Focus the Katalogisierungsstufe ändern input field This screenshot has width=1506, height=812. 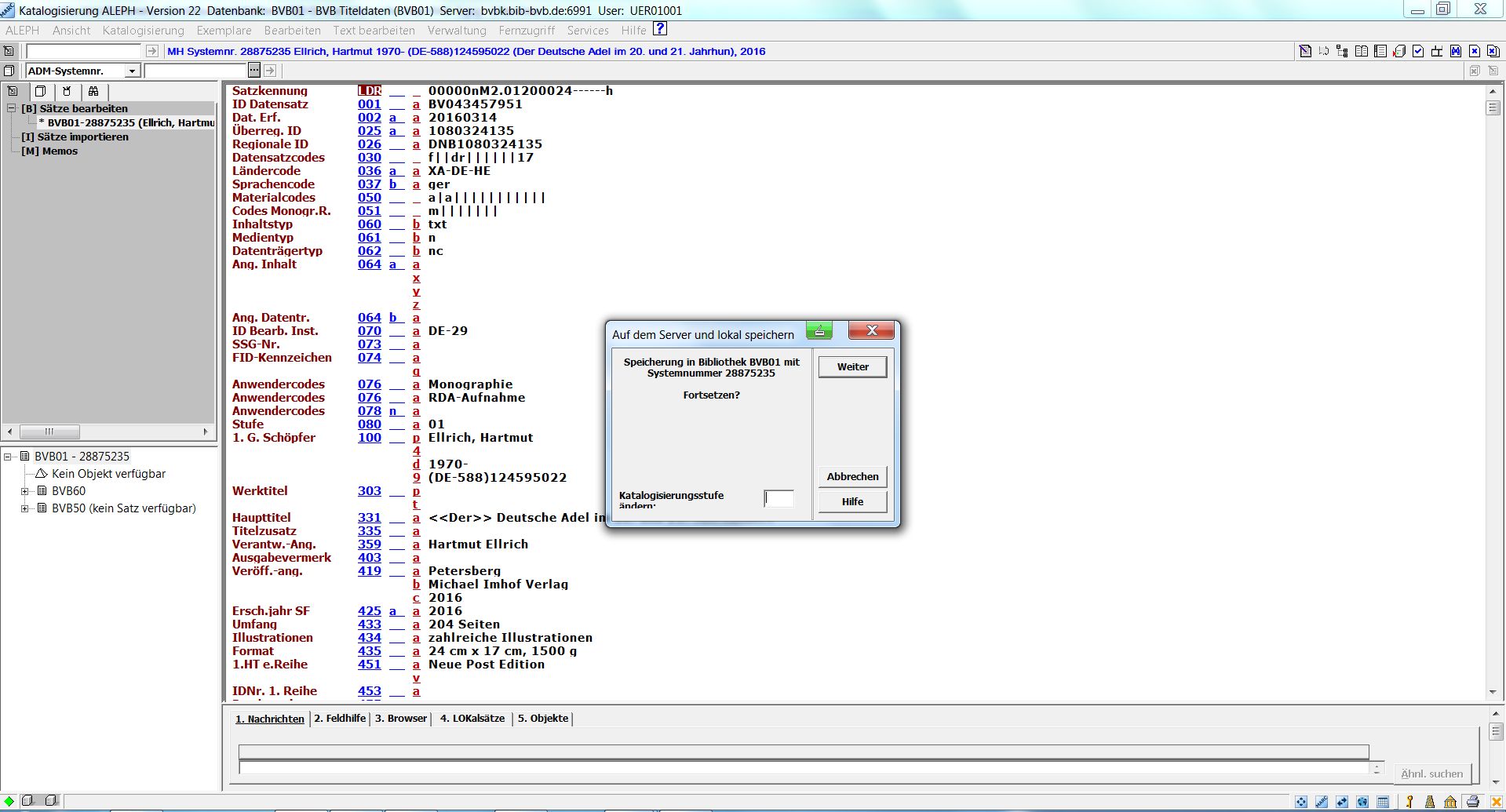[x=779, y=499]
